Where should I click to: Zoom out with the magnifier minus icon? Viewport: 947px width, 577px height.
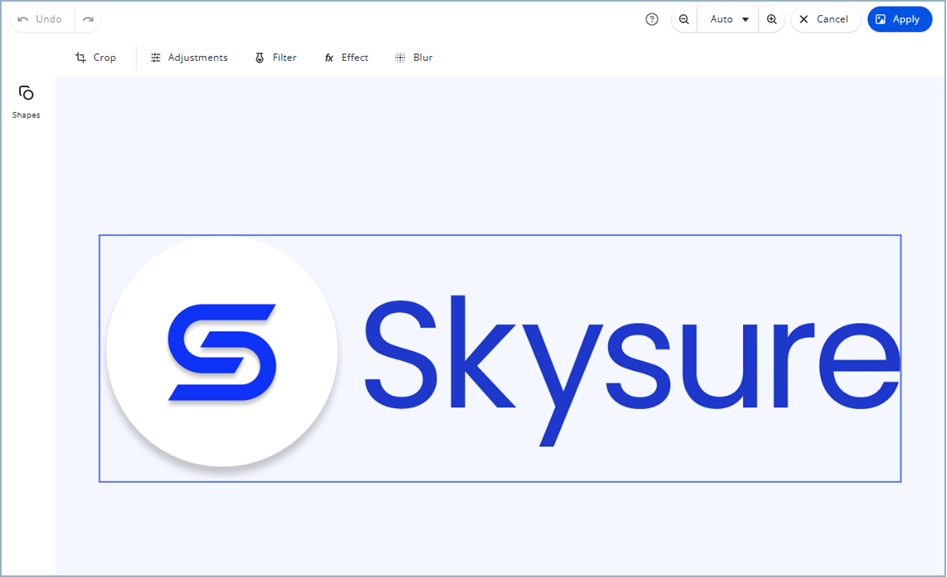684,19
